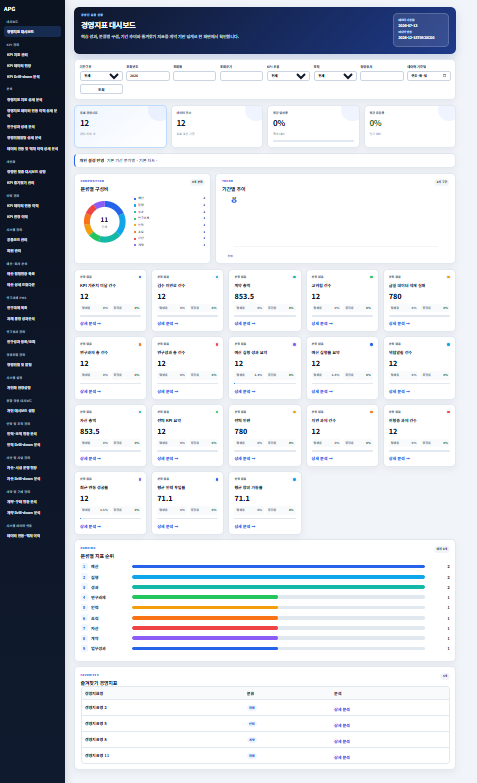Click the center of the donut chart showing 11
Screen dimensions: 477x783
(x=104, y=222)
